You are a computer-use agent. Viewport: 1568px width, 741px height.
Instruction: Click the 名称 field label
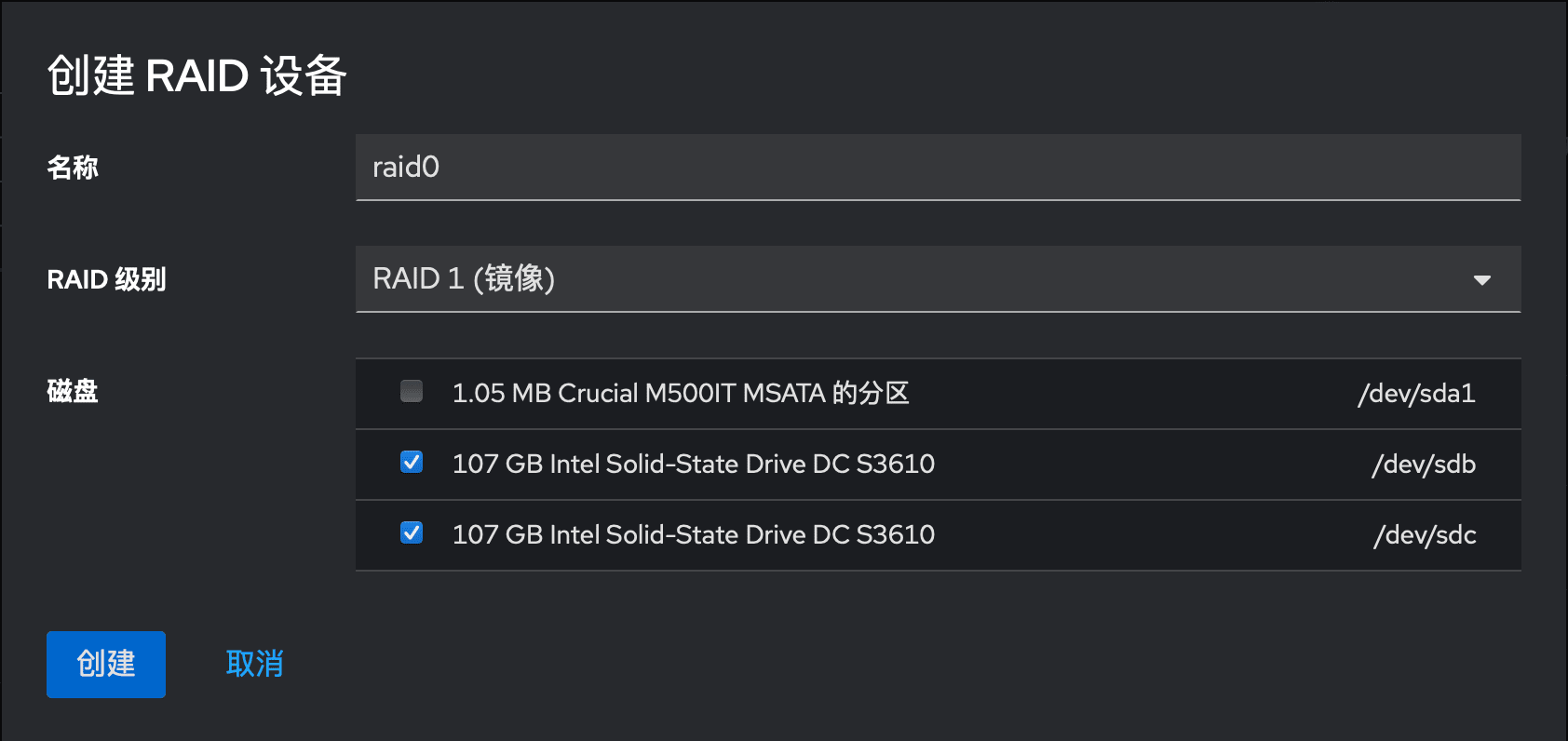(73, 168)
